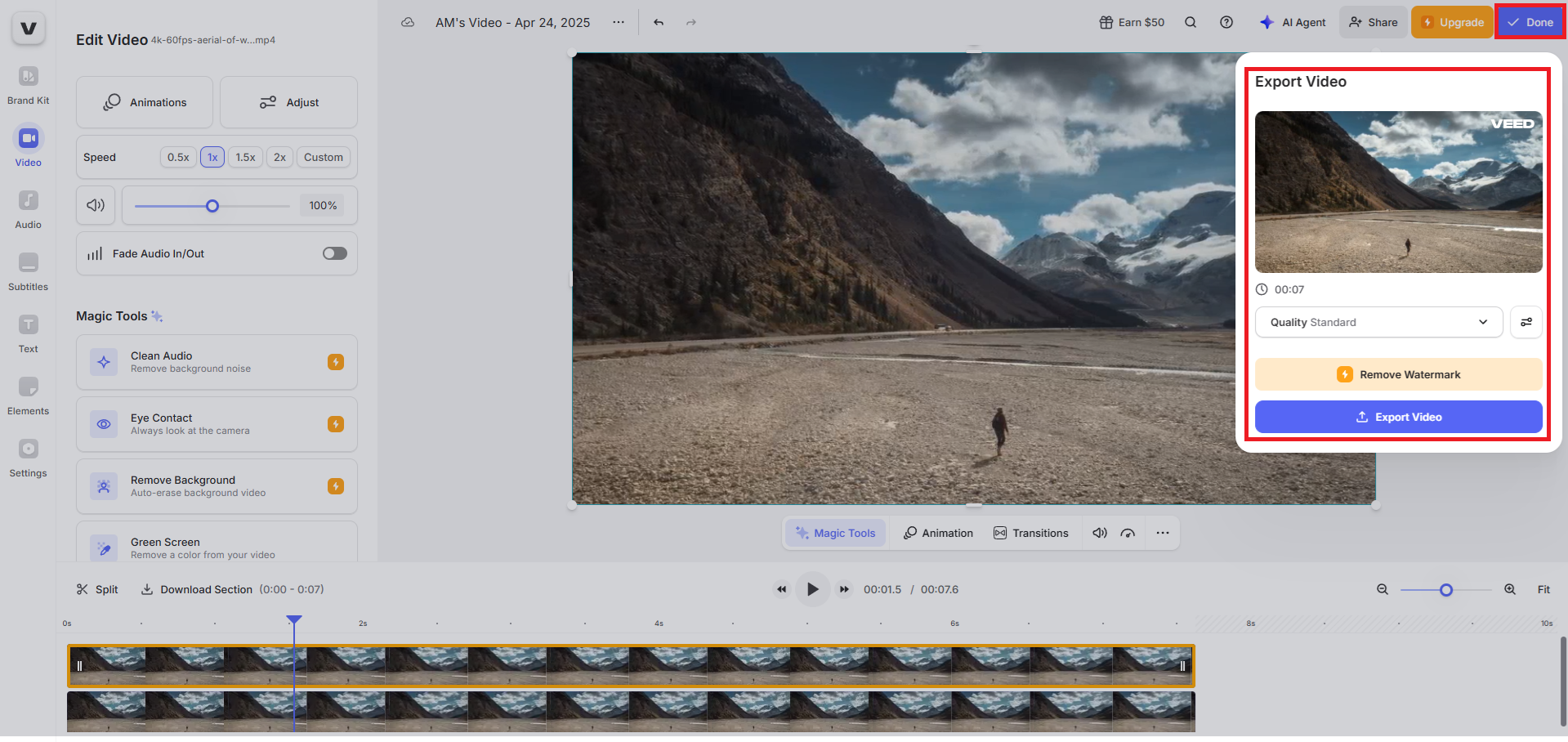Viewport: 1568px width, 742px height.
Task: Open the more options menu beside the video title
Action: click(619, 22)
